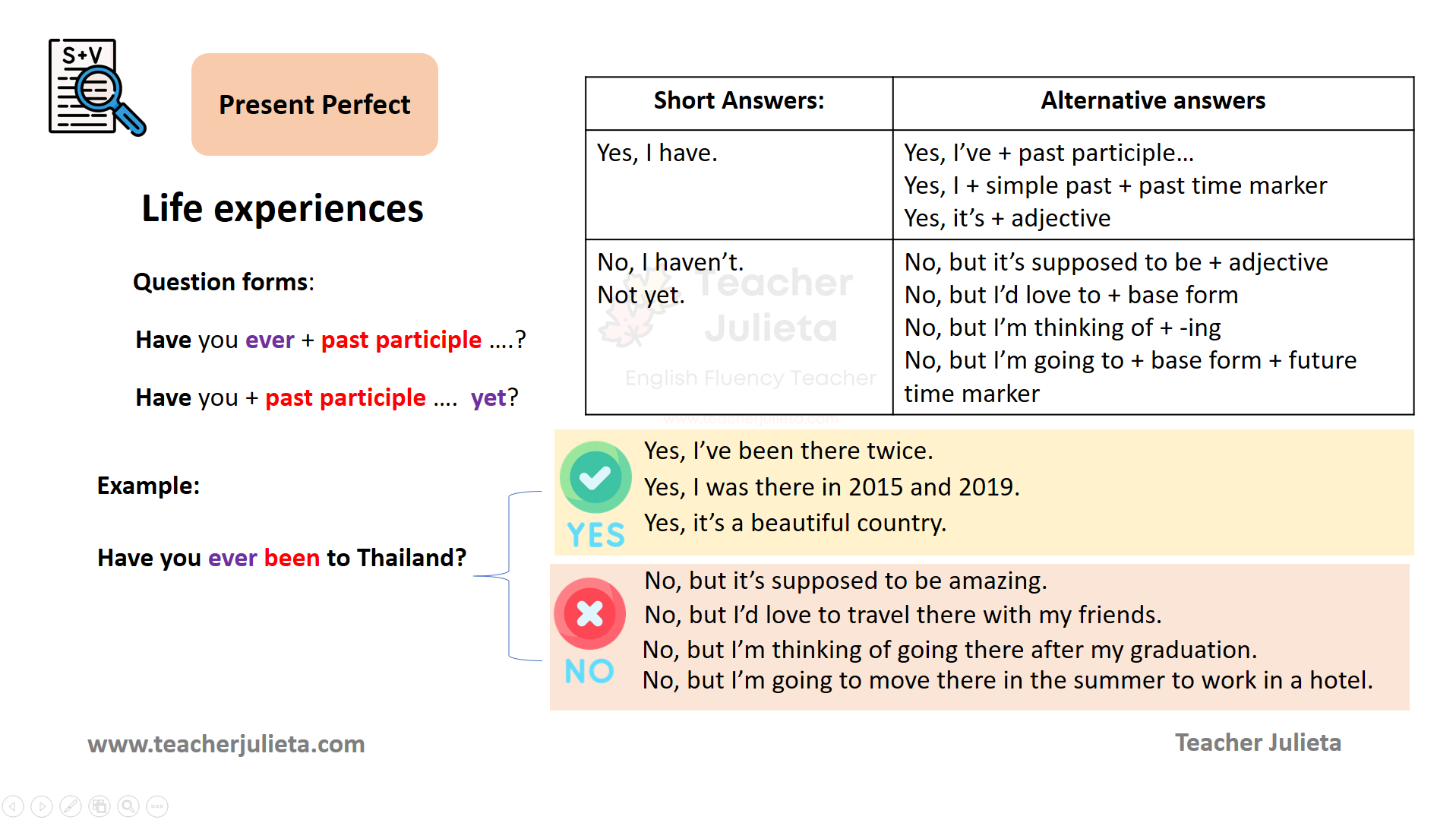Click the Teacher Julieta footer text
1456x820 pixels.
(1258, 742)
